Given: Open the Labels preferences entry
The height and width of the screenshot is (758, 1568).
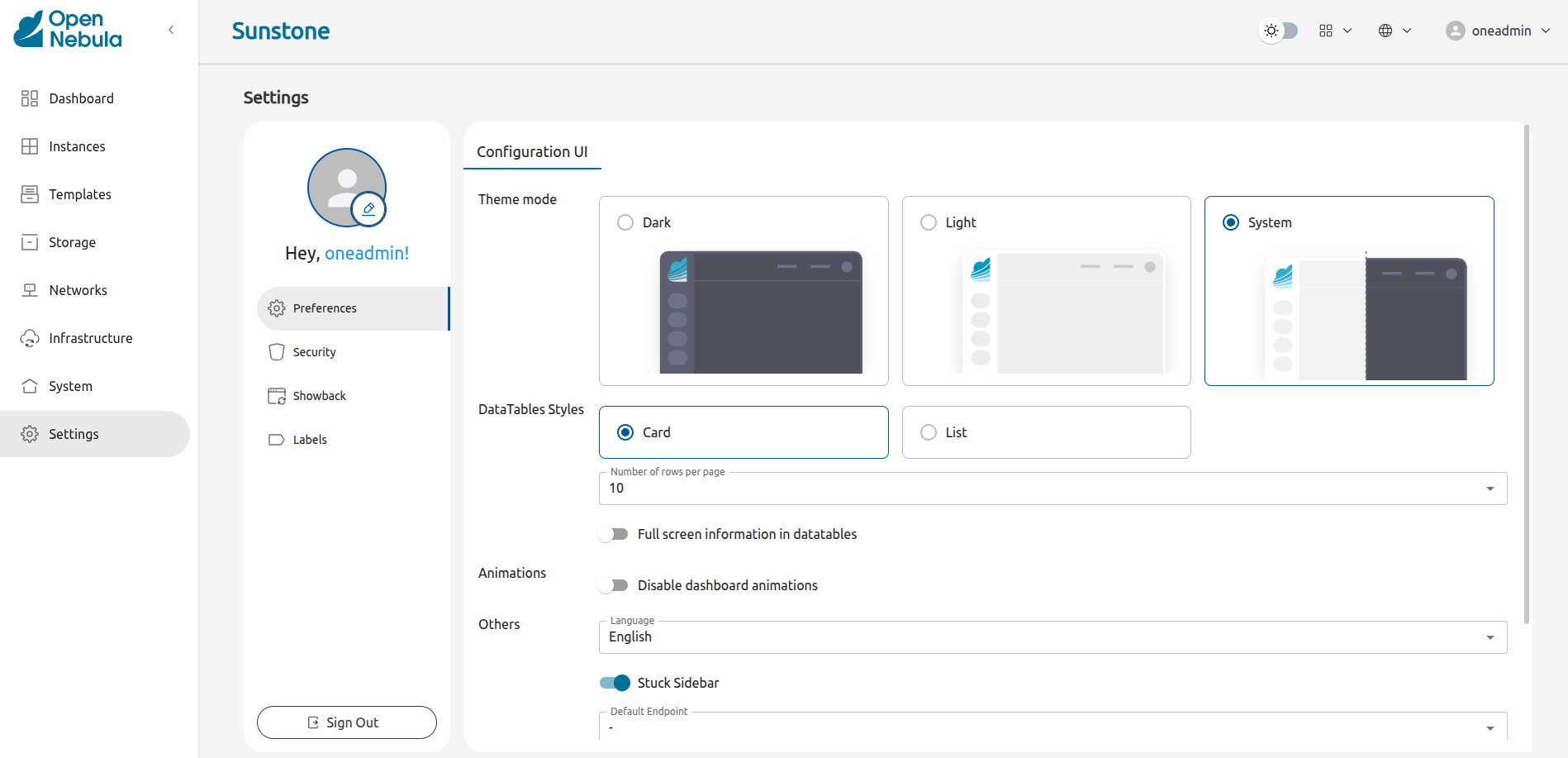Looking at the screenshot, I should click(309, 439).
